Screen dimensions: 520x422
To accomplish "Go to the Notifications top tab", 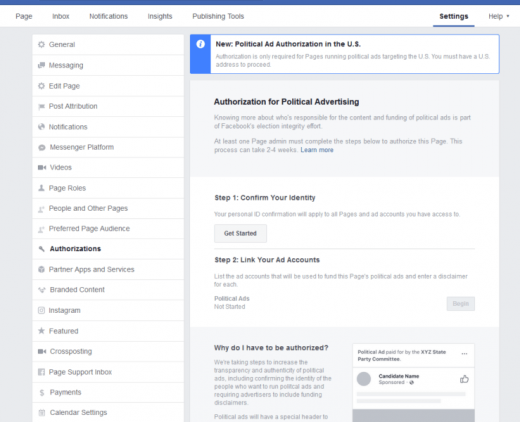I will (x=108, y=16).
